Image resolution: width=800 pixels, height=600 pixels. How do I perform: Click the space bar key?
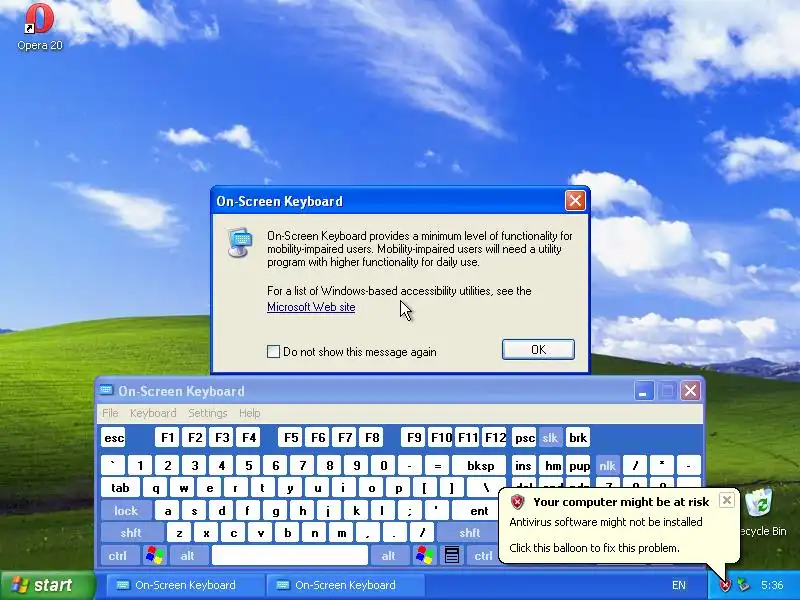pos(289,556)
